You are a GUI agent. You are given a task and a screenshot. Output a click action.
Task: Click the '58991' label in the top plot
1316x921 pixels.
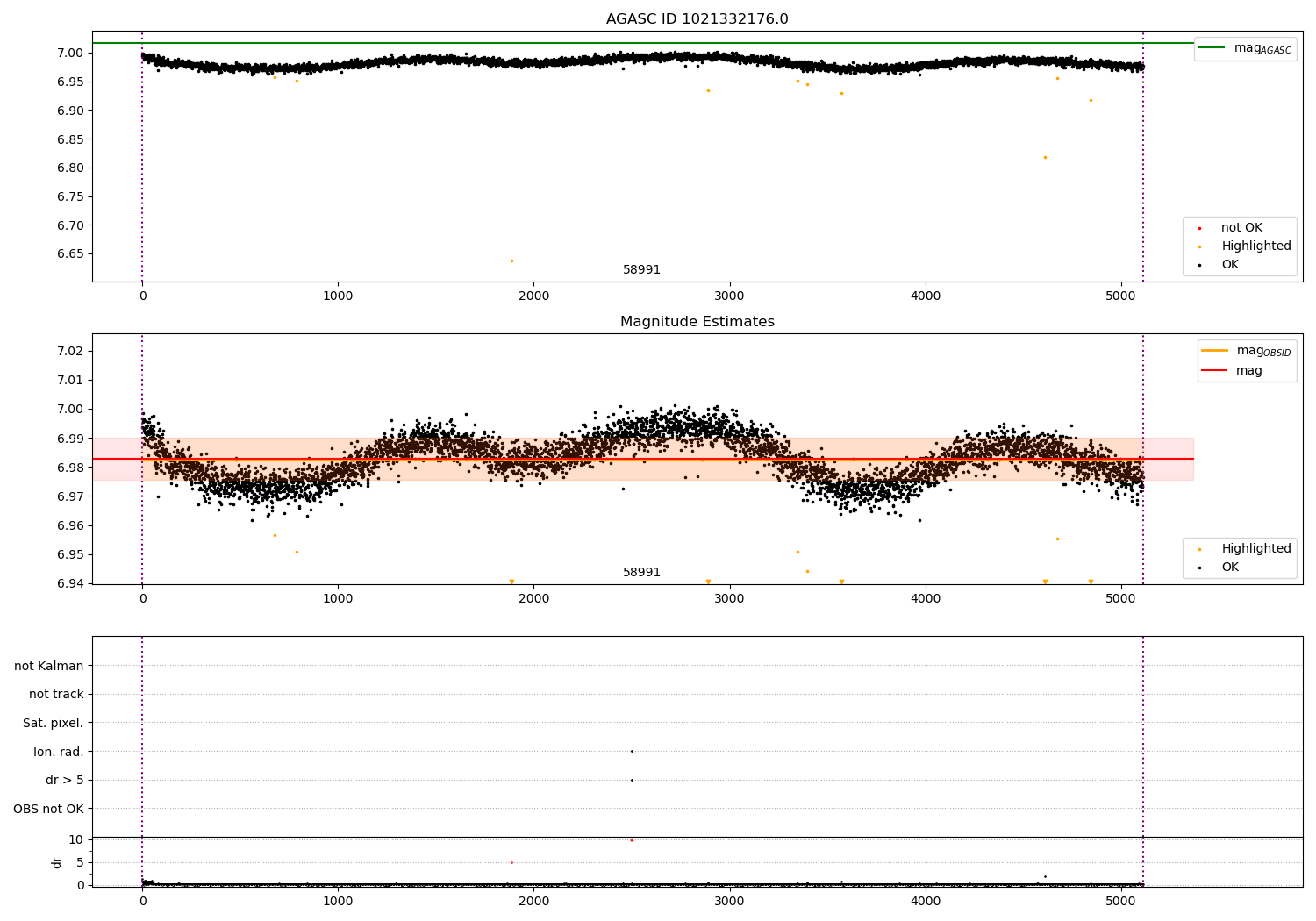pyautogui.click(x=641, y=270)
